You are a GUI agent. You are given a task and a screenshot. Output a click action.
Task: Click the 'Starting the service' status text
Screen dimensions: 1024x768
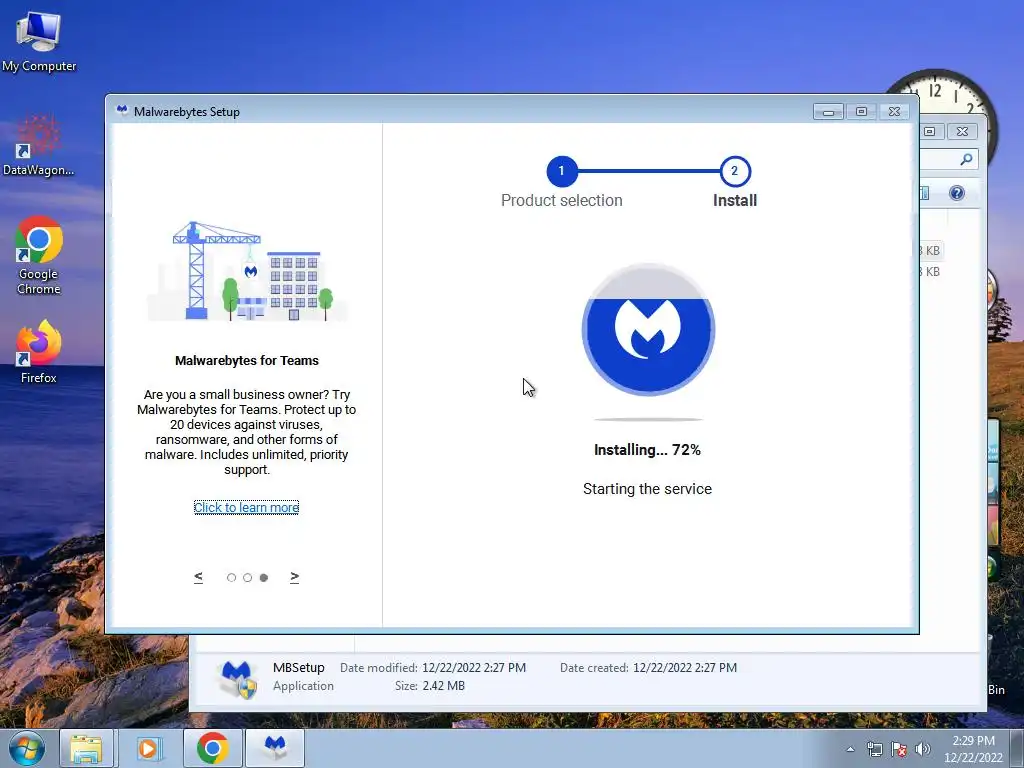647,489
